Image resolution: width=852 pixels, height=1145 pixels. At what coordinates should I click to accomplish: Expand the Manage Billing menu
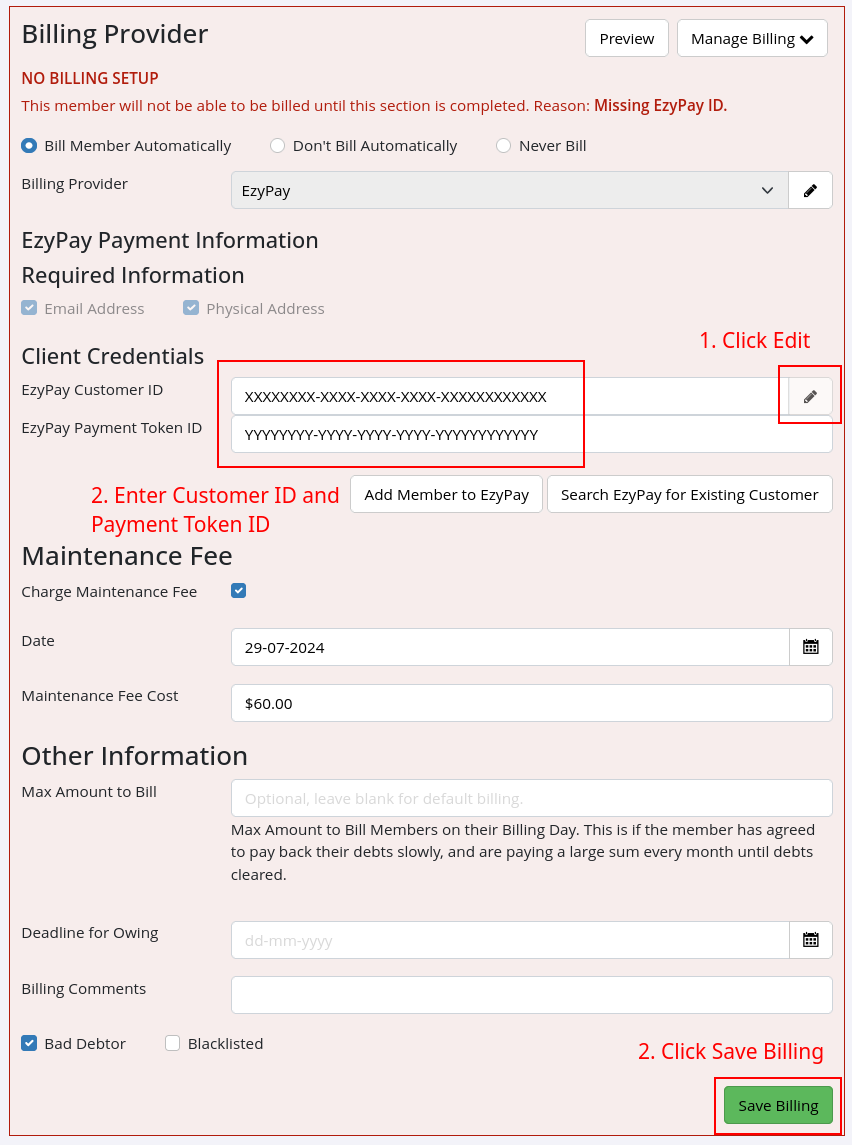click(752, 38)
